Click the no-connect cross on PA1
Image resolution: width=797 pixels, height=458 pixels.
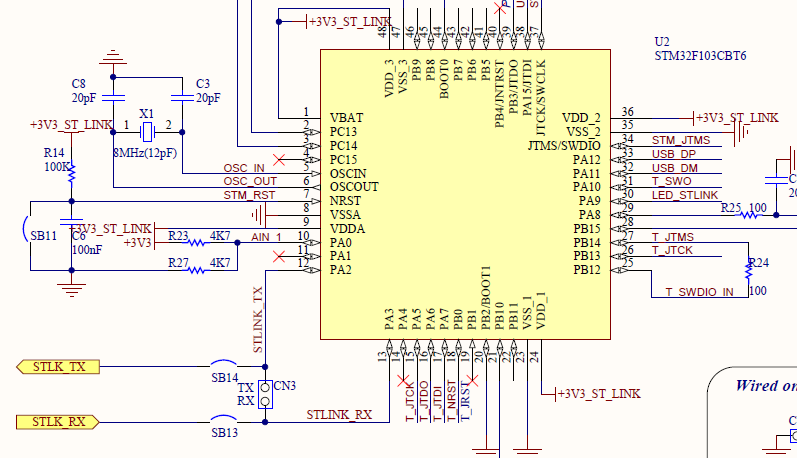click(x=279, y=257)
